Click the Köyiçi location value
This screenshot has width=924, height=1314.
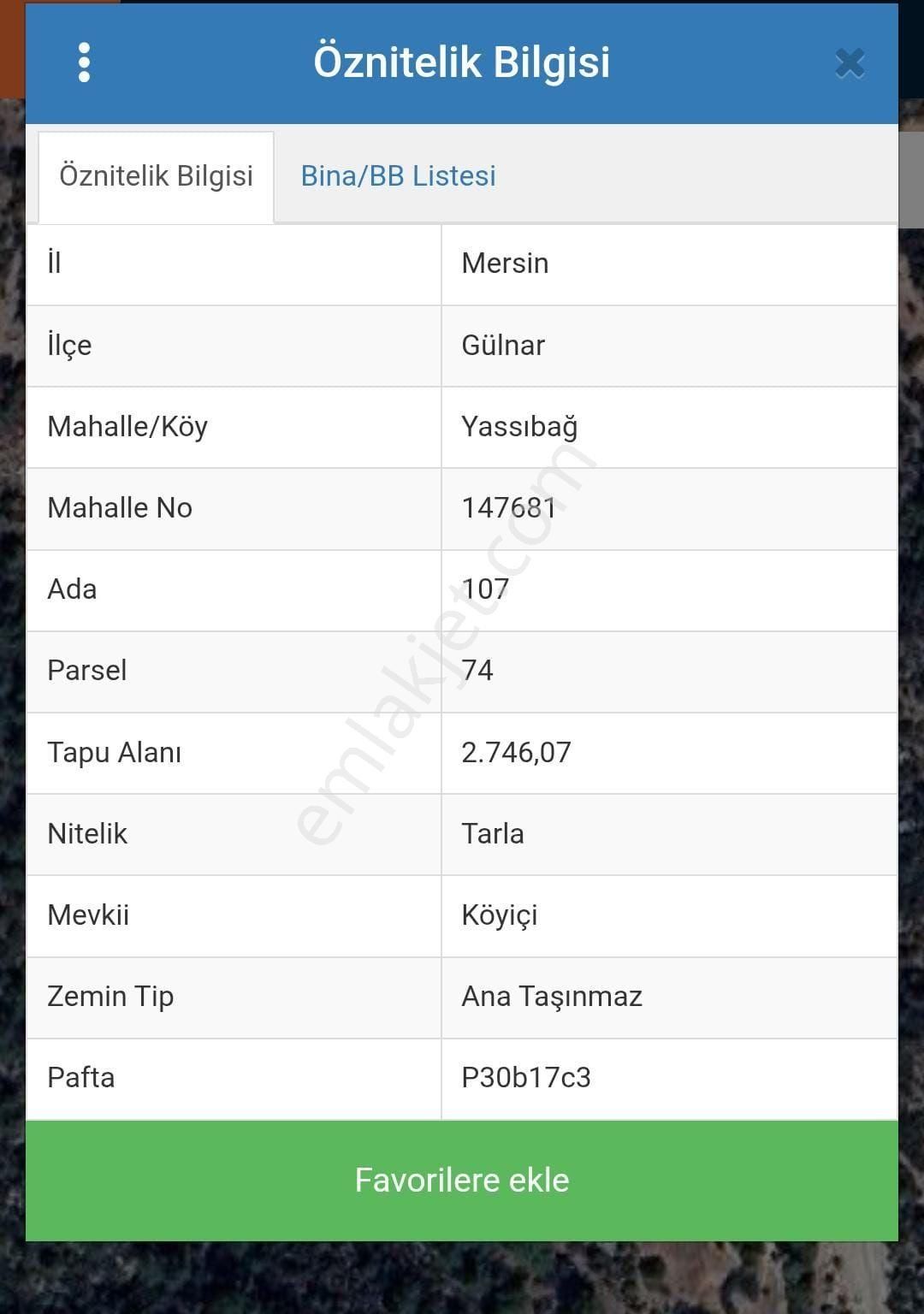(x=500, y=915)
